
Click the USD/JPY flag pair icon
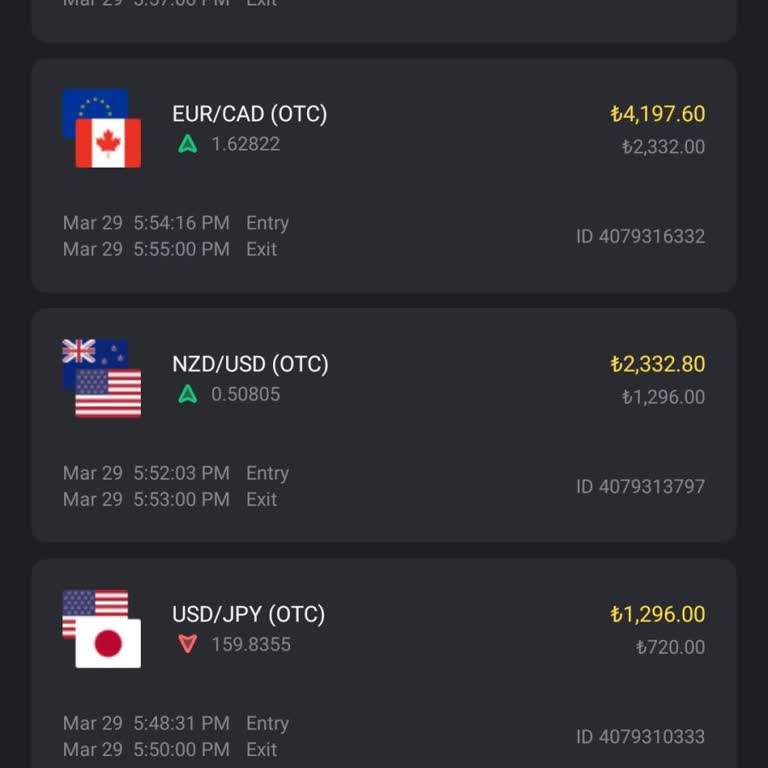tap(102, 628)
